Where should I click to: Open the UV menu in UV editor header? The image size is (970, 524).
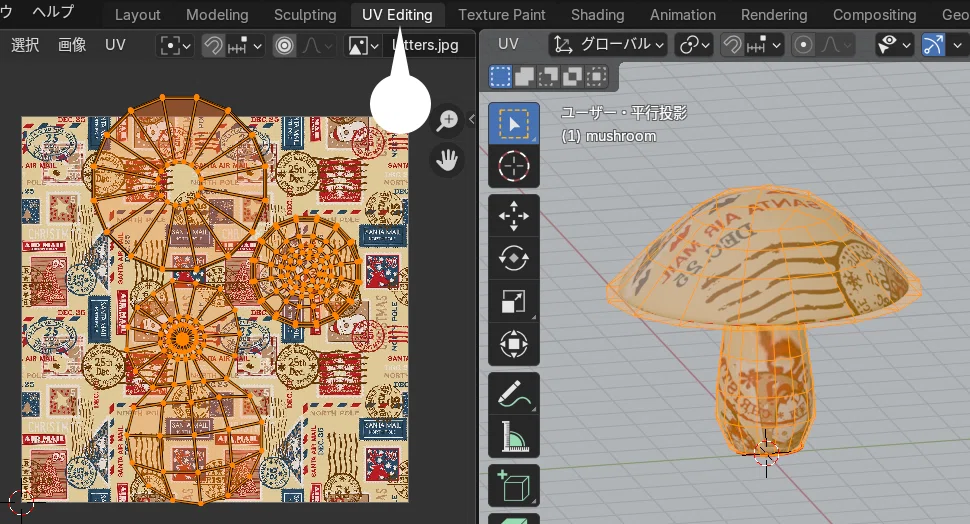115,45
